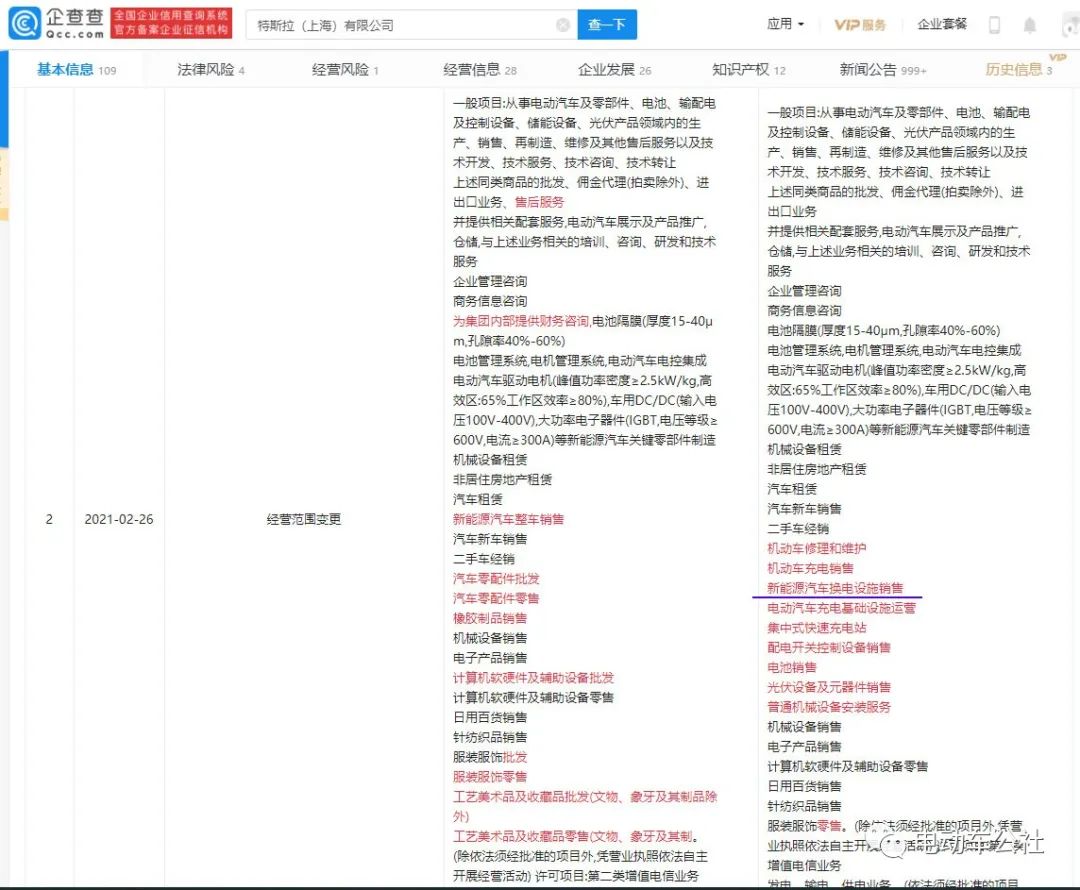Switch to the 知识产权 tab
Image resolution: width=1080 pixels, height=890 pixels.
coord(749,70)
